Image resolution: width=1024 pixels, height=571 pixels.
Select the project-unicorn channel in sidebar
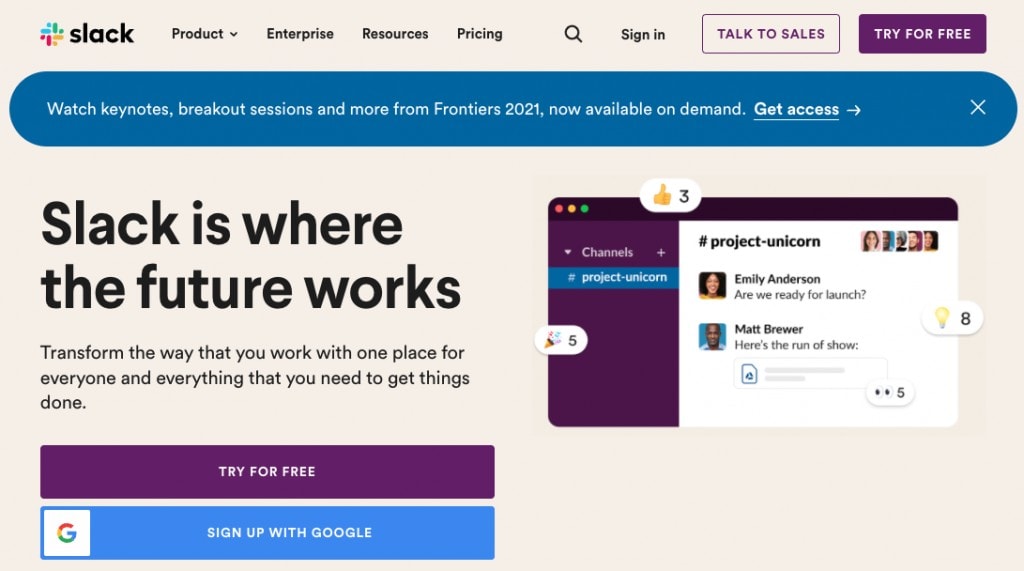click(614, 277)
